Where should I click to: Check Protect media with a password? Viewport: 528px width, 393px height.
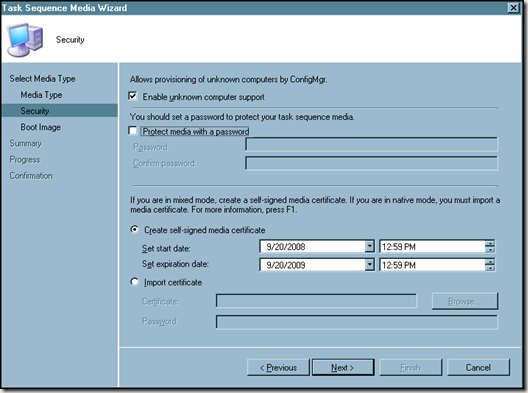133,131
